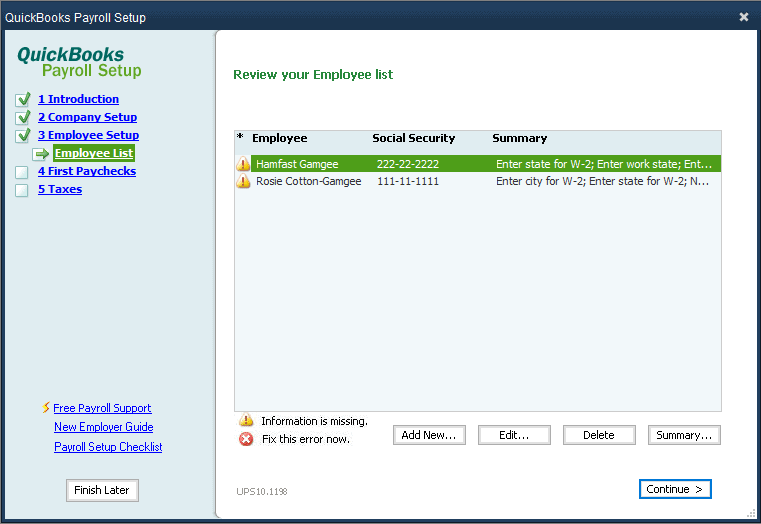Click the Summary column header
Screen dimensions: 761x524
[519, 138]
